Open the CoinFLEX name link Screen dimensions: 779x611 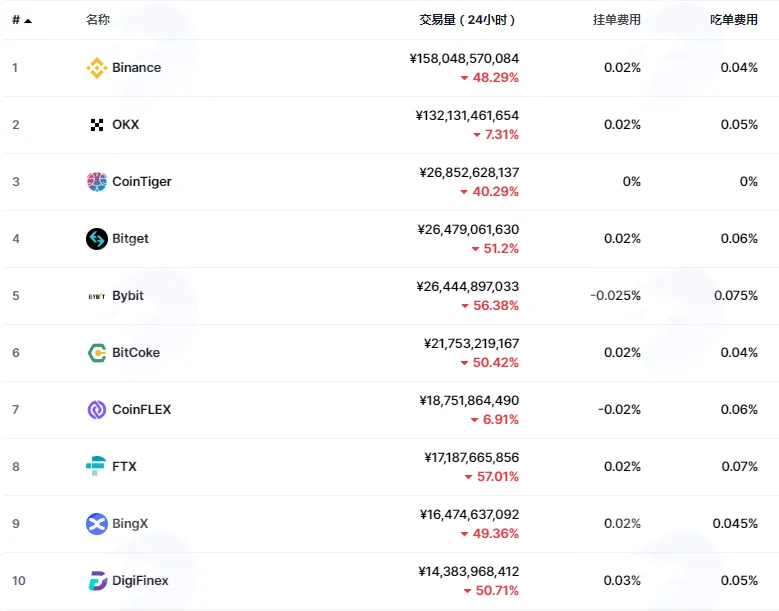coord(142,410)
